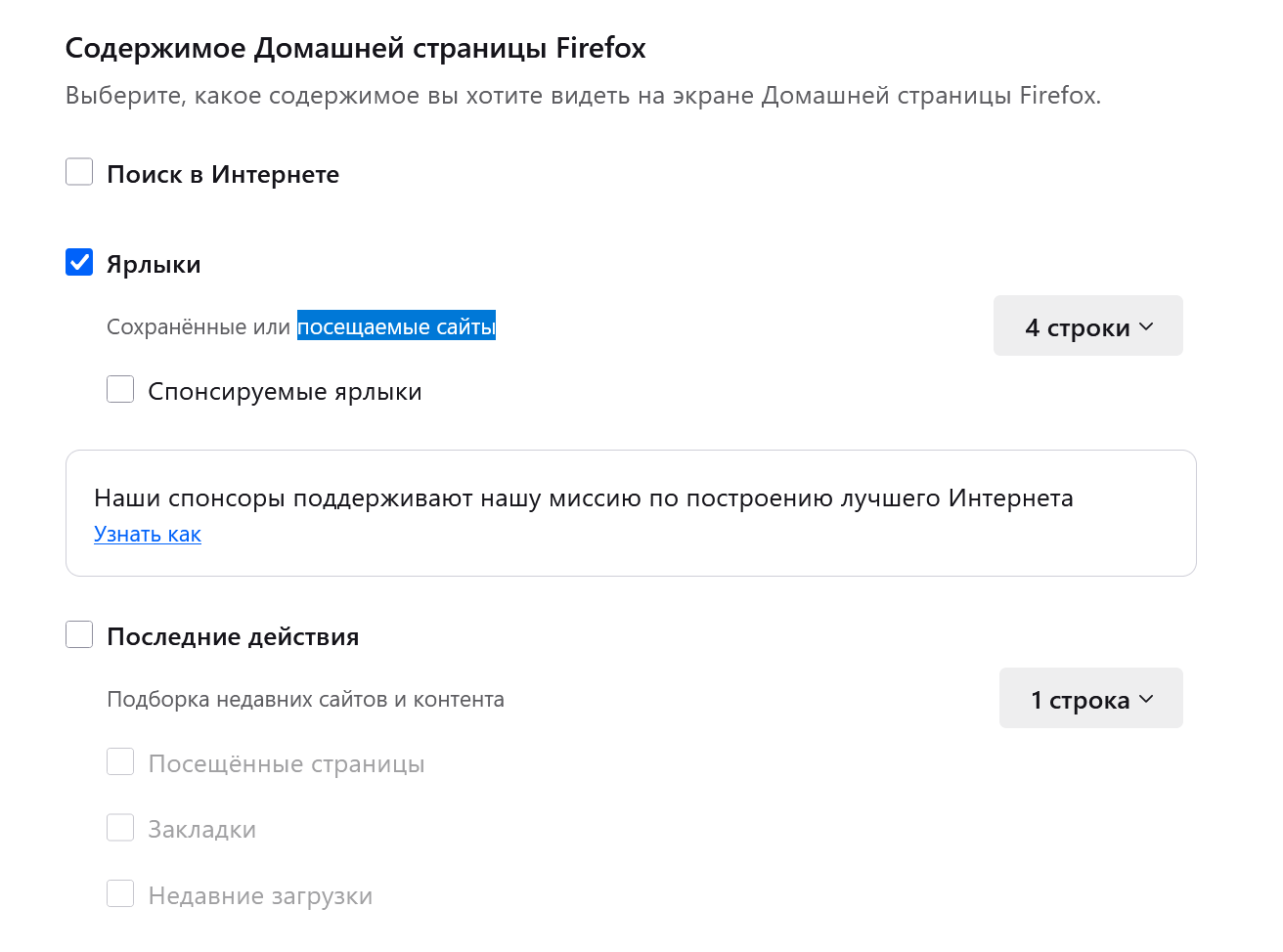This screenshot has width=1283, height=952.
Task: Click the 'Недавние загрузки' label text
Action: pyautogui.click(x=260, y=895)
